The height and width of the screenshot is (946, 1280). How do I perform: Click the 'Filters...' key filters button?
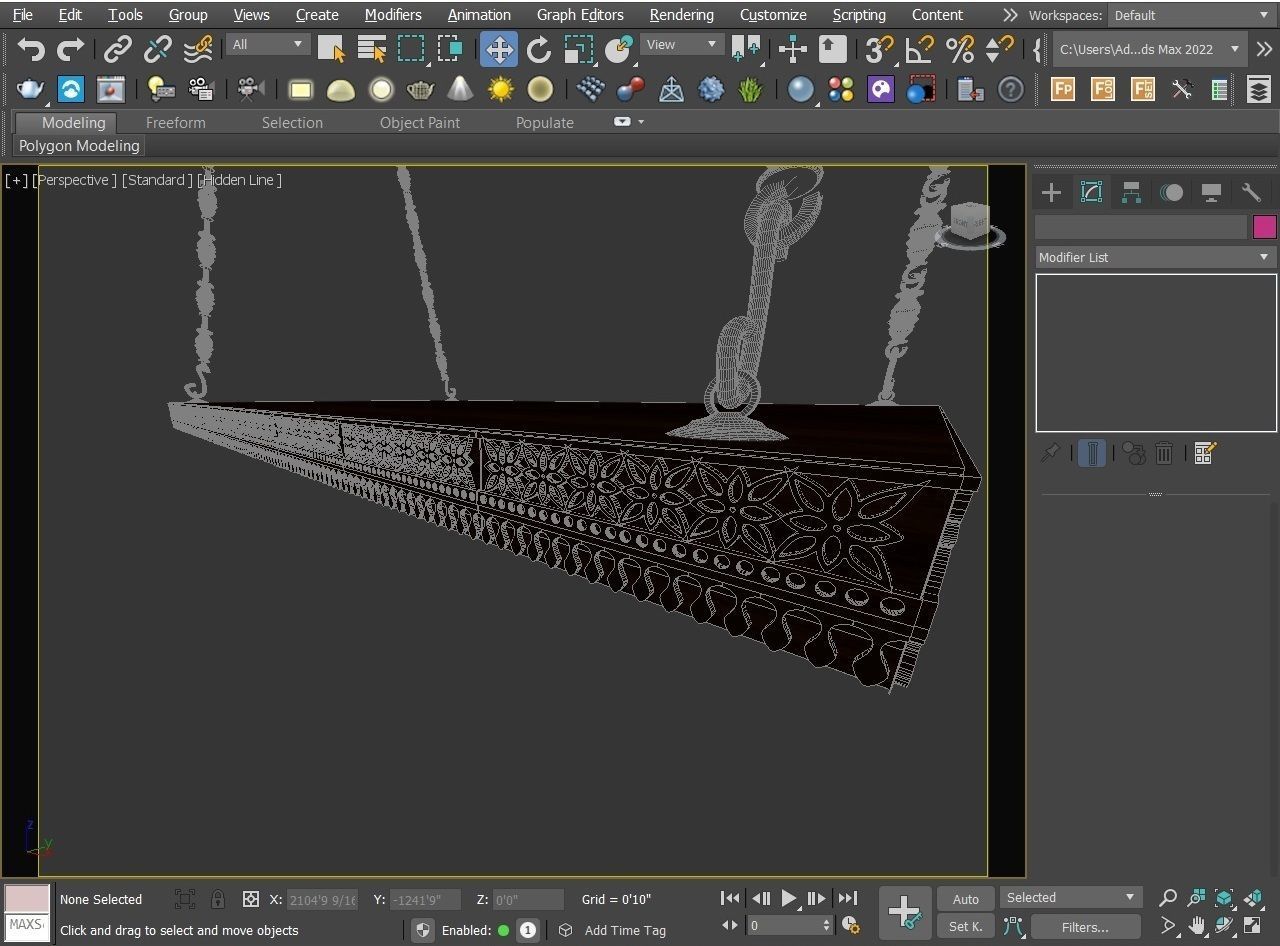(1085, 927)
